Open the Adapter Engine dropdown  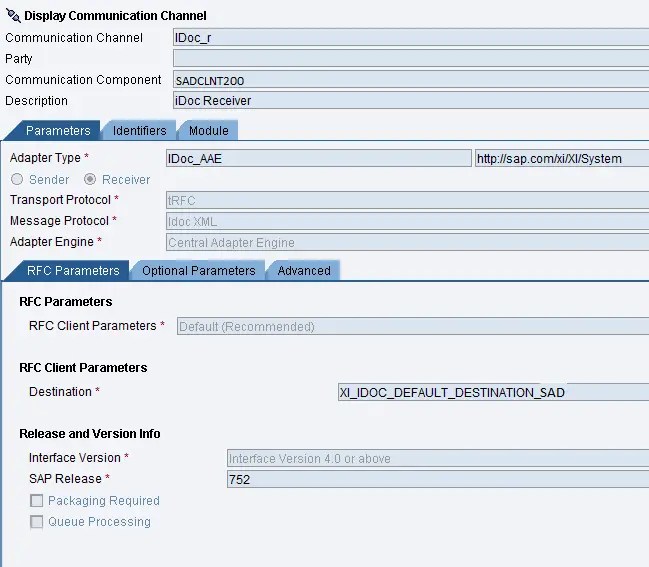[407, 243]
